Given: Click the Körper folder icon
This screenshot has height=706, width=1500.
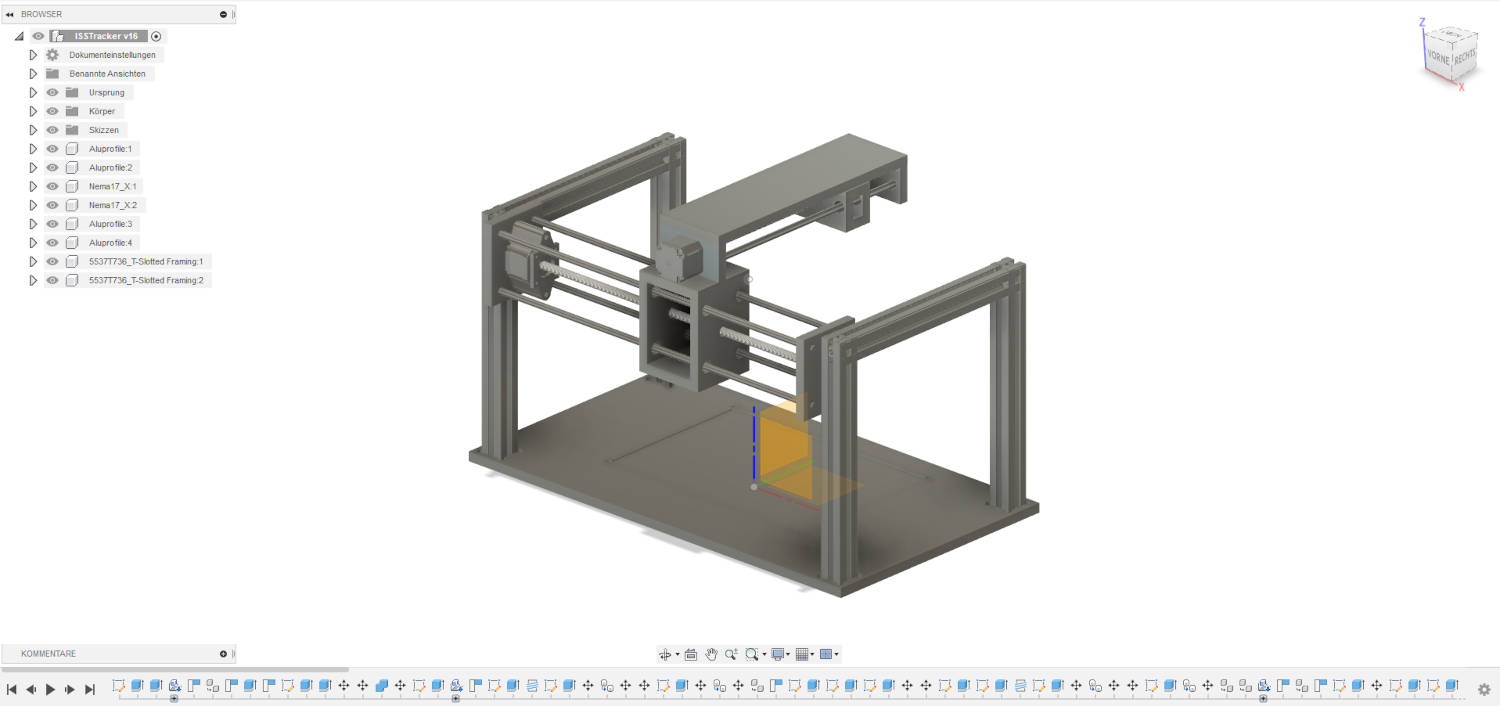Looking at the screenshot, I should pos(72,111).
